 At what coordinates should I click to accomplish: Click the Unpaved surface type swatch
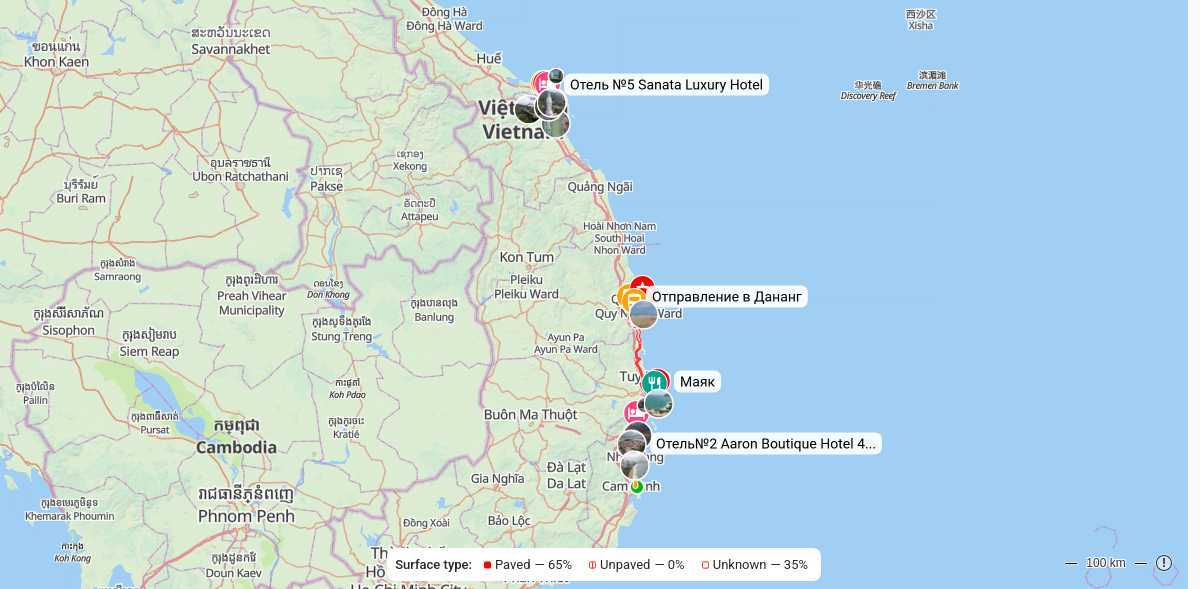(x=592, y=565)
